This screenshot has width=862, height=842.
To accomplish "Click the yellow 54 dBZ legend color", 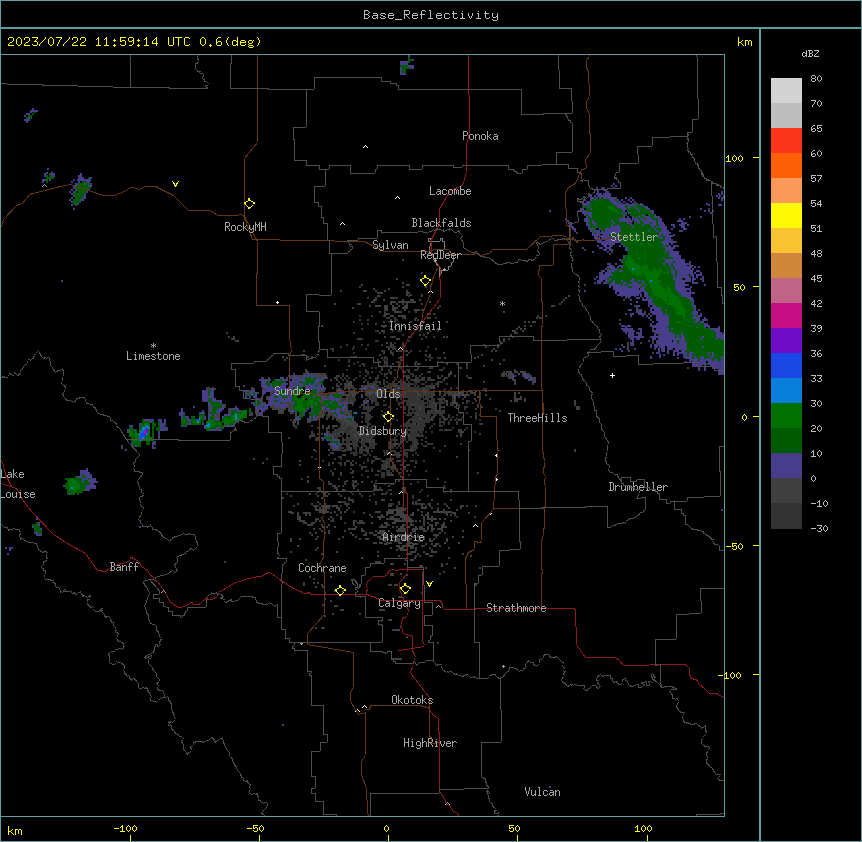I will (786, 215).
